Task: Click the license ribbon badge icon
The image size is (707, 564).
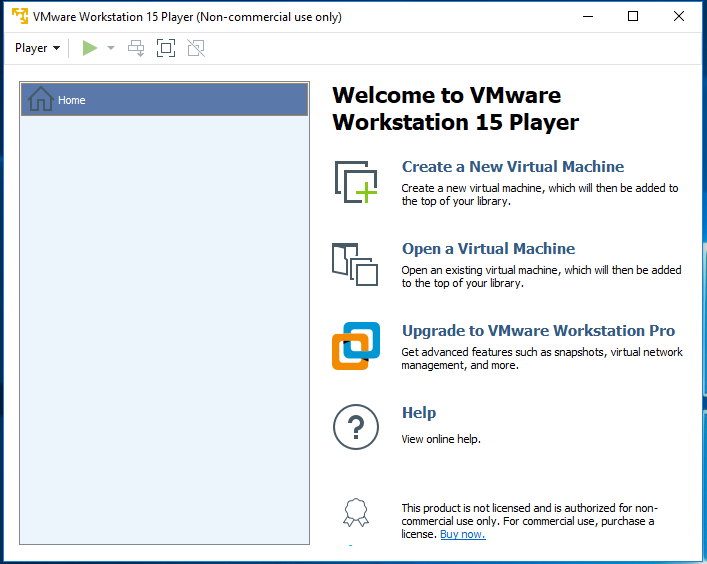Action: click(356, 512)
